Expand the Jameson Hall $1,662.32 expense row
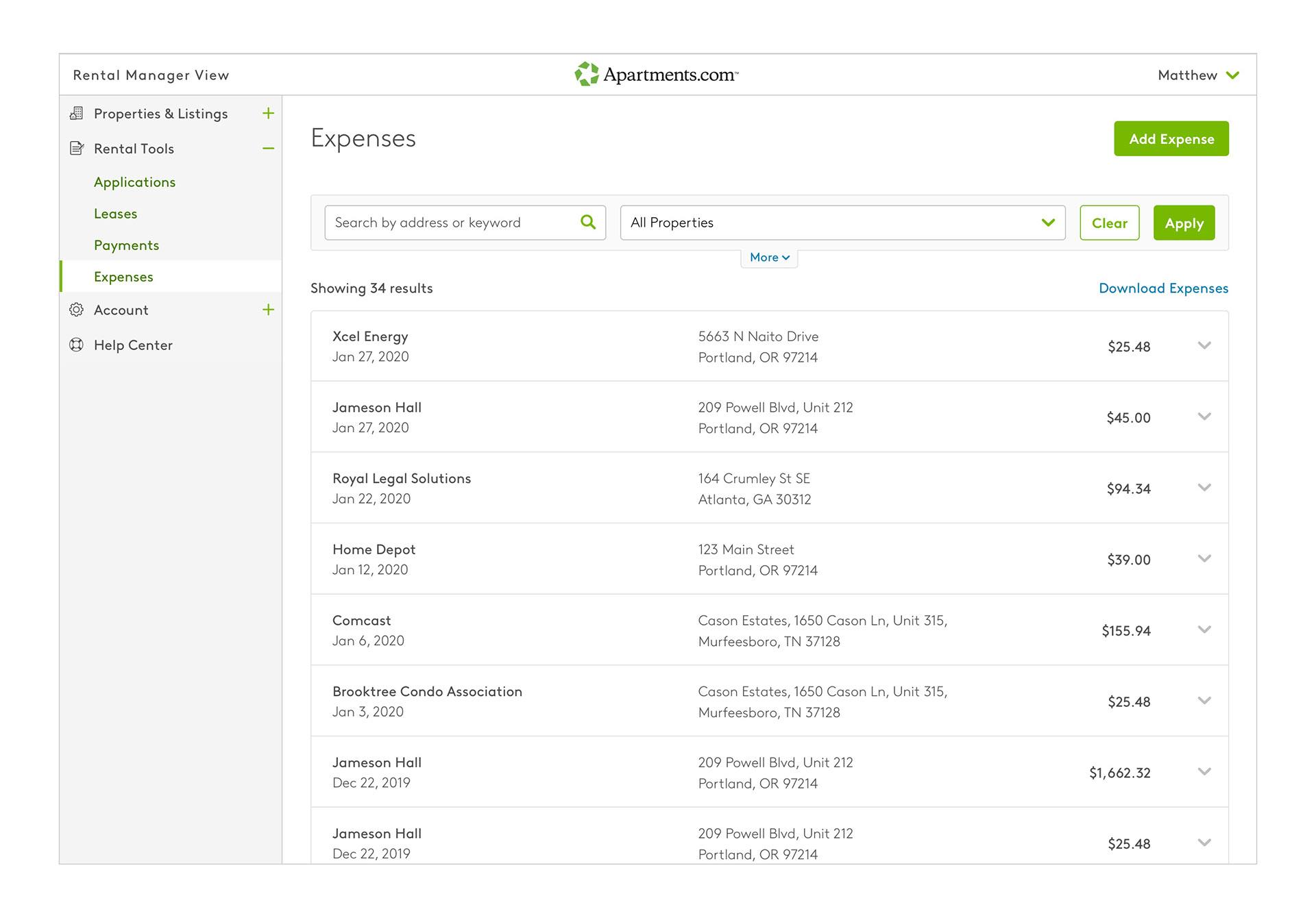The image size is (1316, 918). pos(1204,772)
